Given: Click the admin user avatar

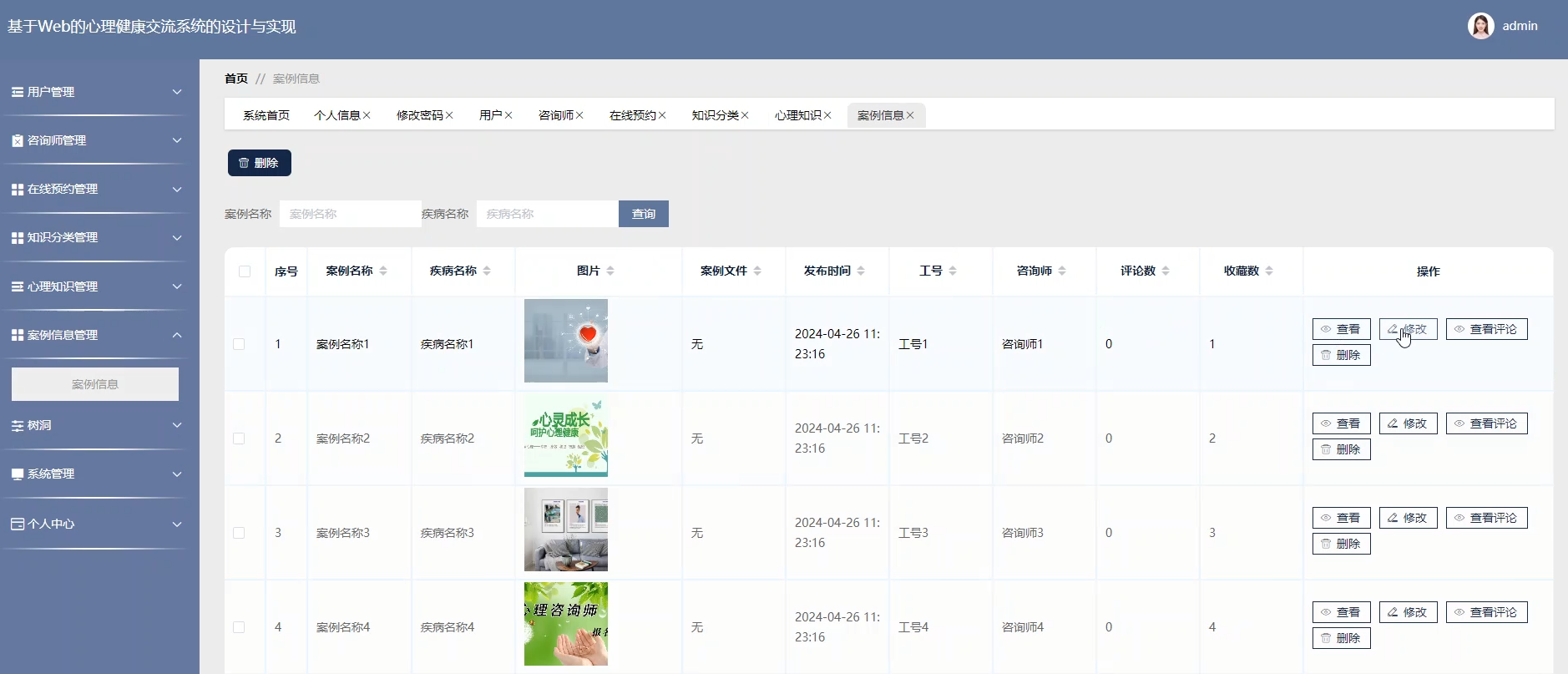Looking at the screenshot, I should 1481,26.
